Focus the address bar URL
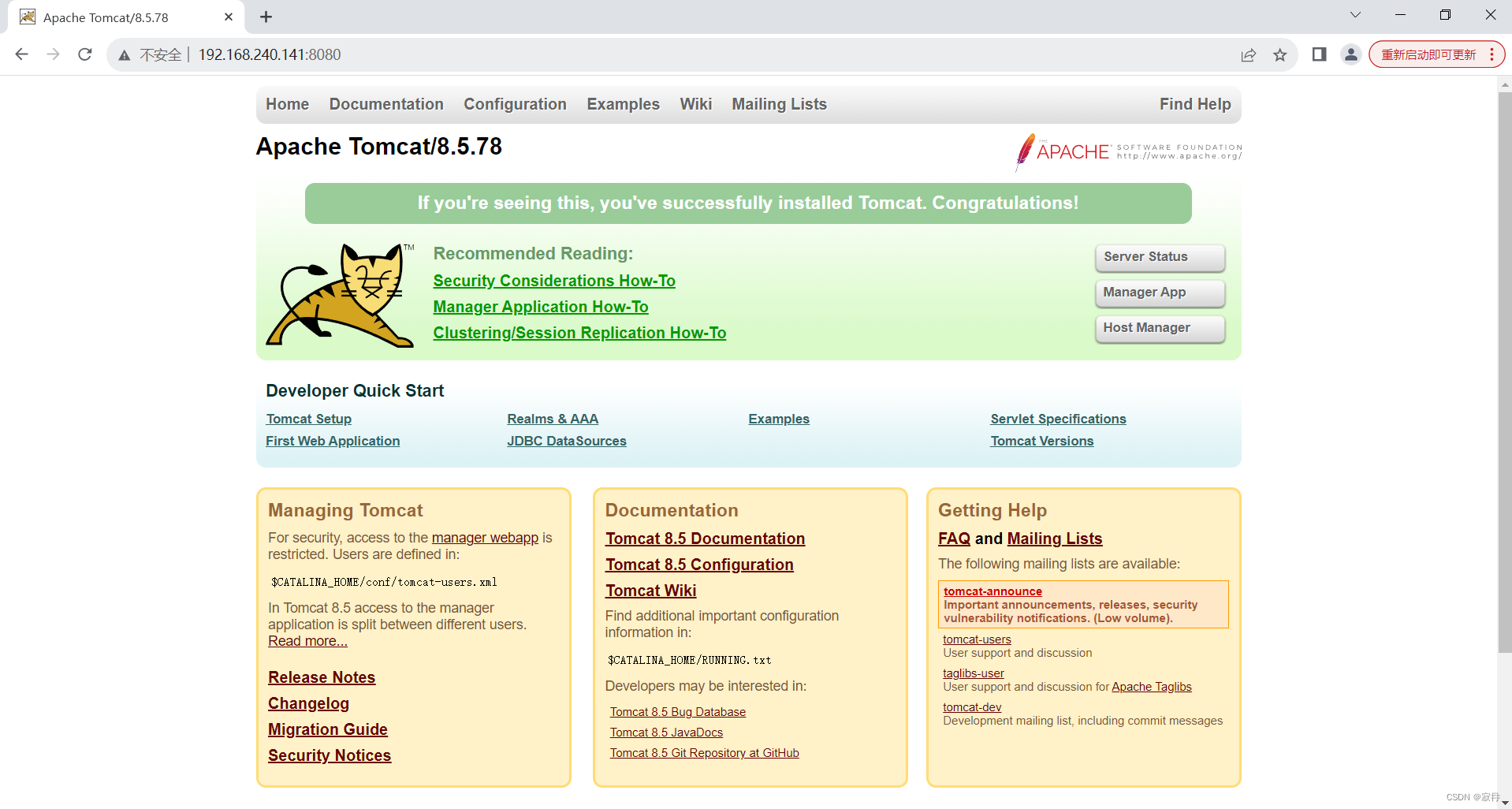Image resolution: width=1512 pixels, height=809 pixels. pos(270,54)
